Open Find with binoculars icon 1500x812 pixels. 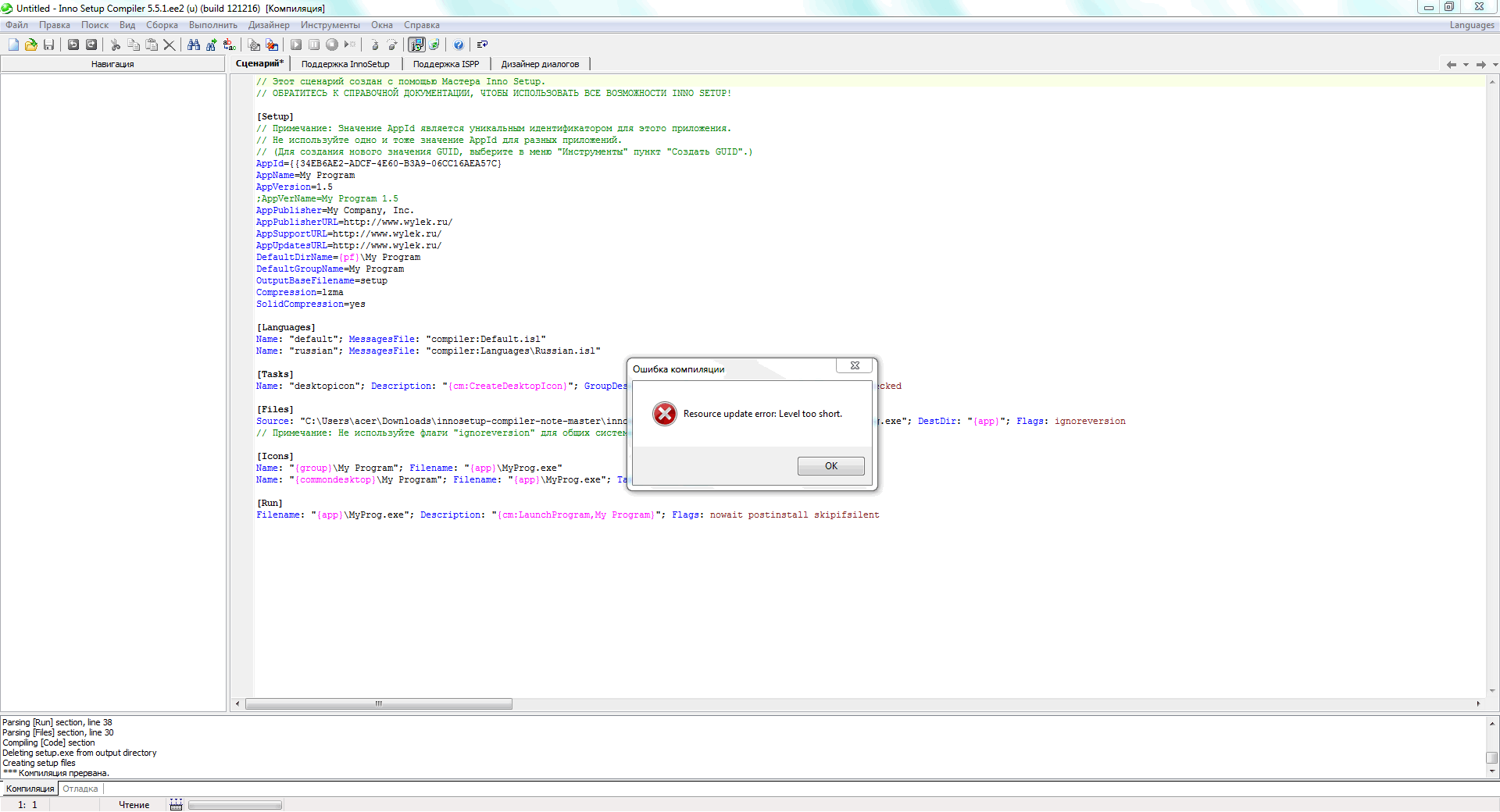[194, 45]
